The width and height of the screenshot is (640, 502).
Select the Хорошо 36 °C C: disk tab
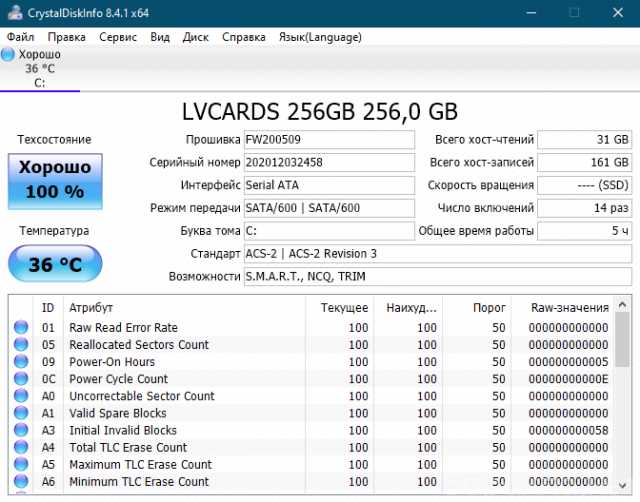[x=40, y=69]
